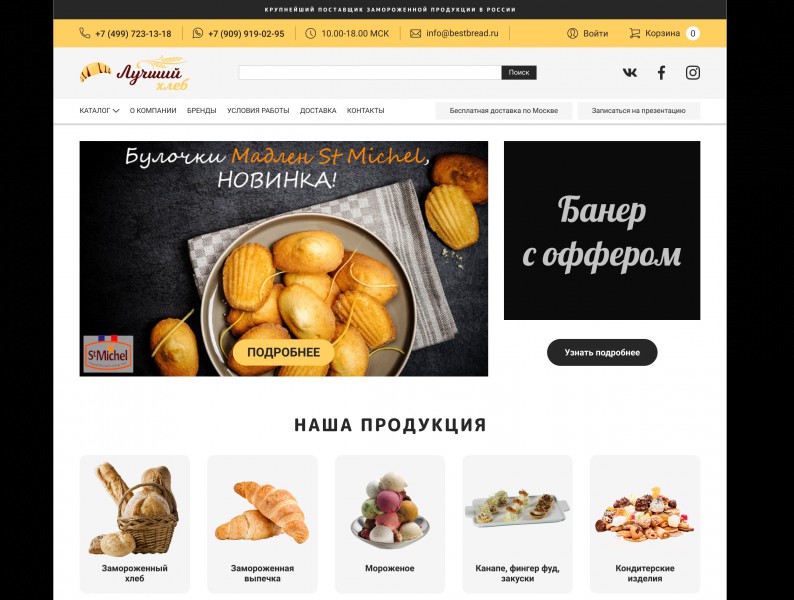The height and width of the screenshot is (600, 794).
Task: Open the Мороженое product category tile
Action: coord(390,524)
